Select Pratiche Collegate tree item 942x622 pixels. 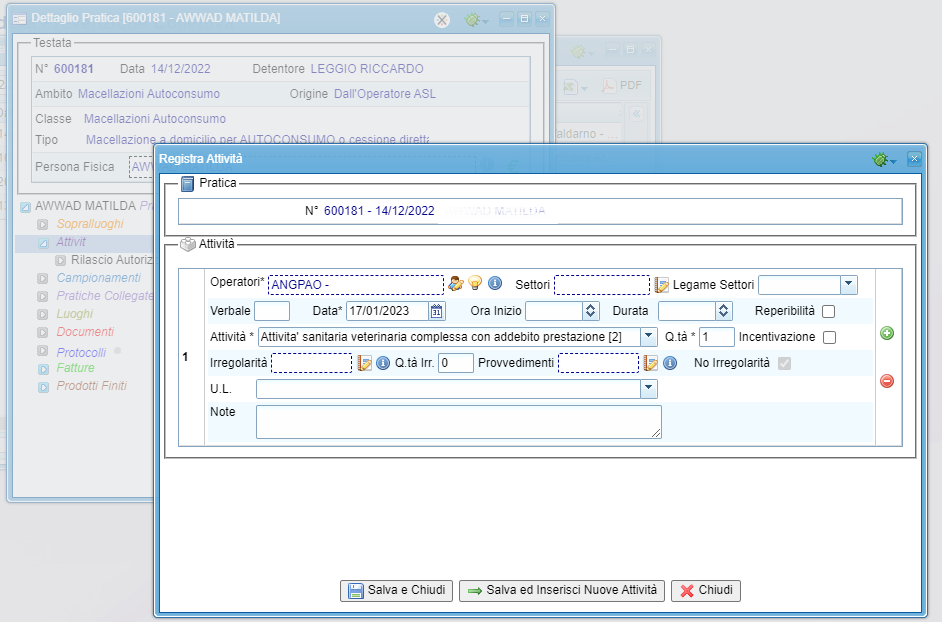click(x=105, y=296)
